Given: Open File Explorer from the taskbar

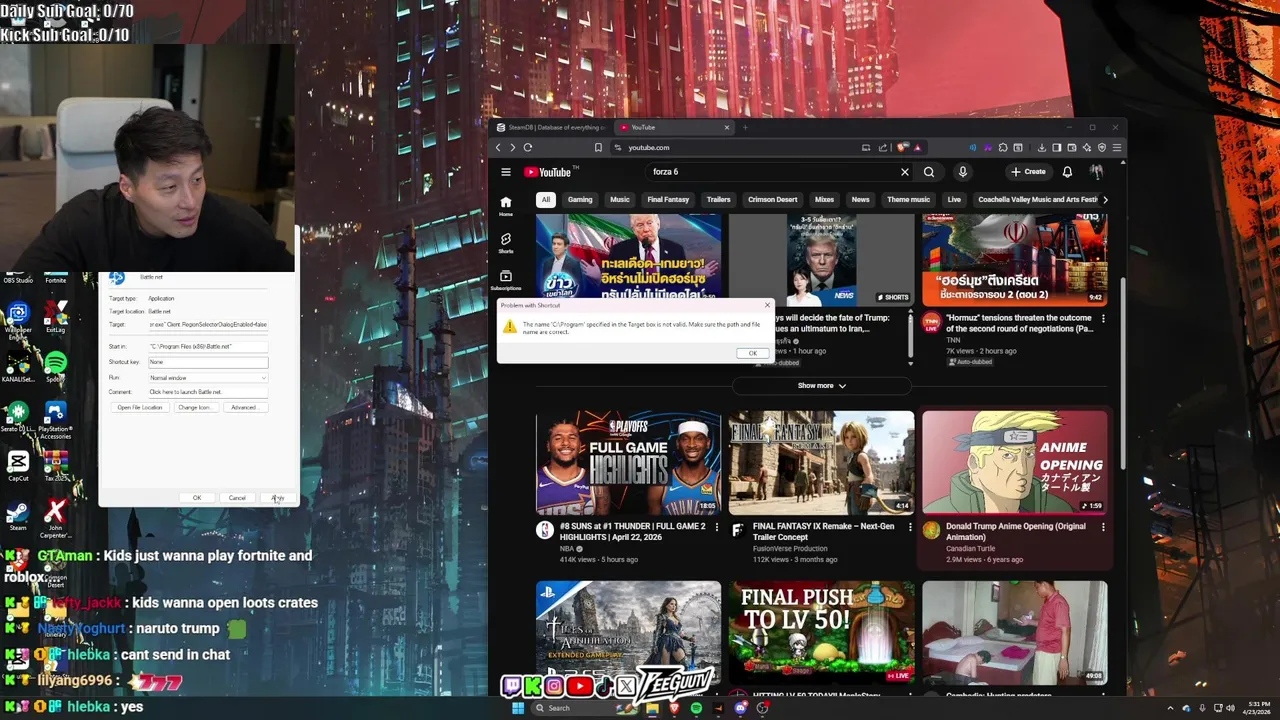Looking at the screenshot, I should click(x=652, y=708).
